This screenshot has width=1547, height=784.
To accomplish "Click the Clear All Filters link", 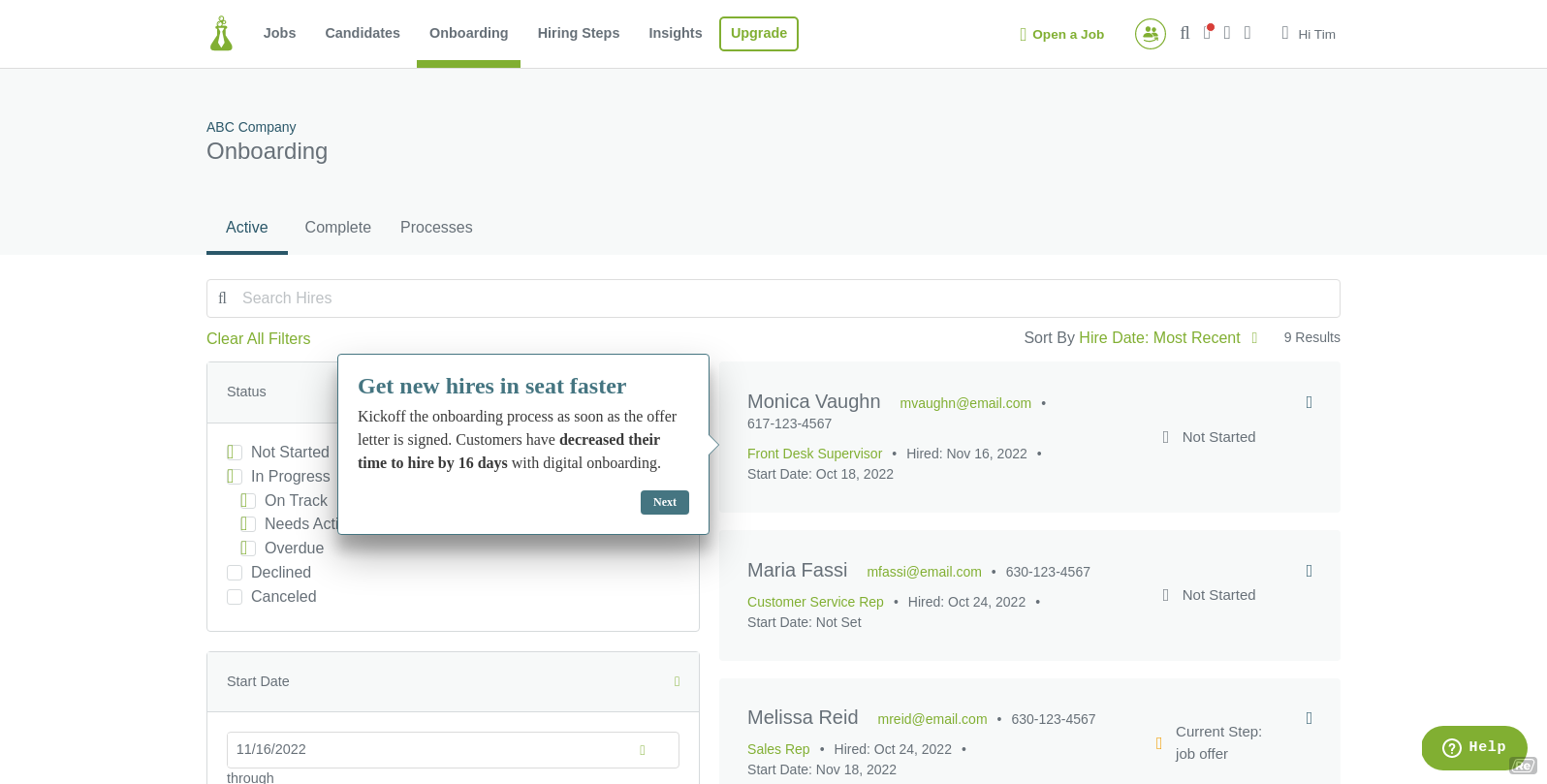I will (x=258, y=338).
